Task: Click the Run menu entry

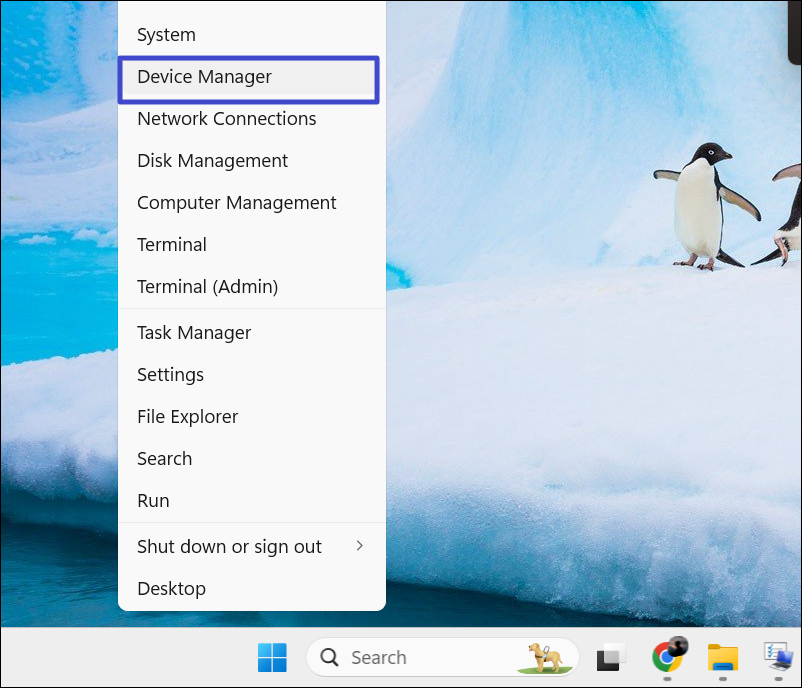Action: point(153,501)
